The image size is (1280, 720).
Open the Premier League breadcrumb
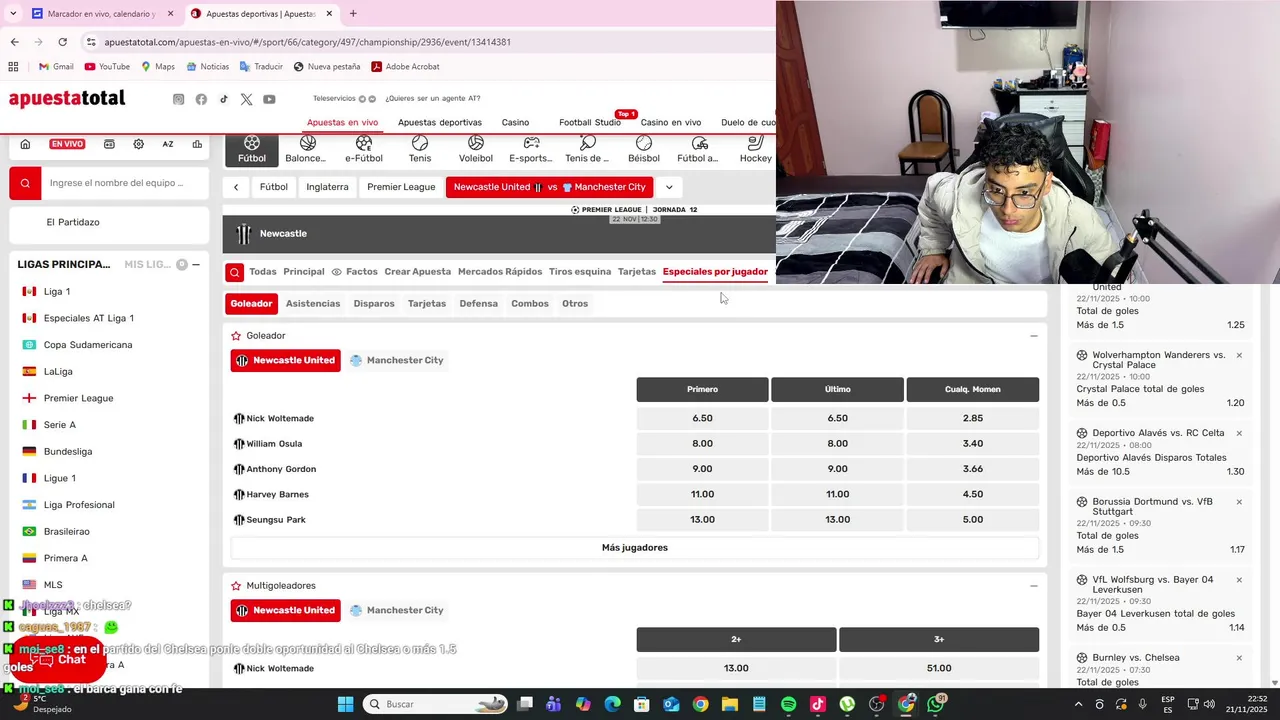pyautogui.click(x=401, y=187)
